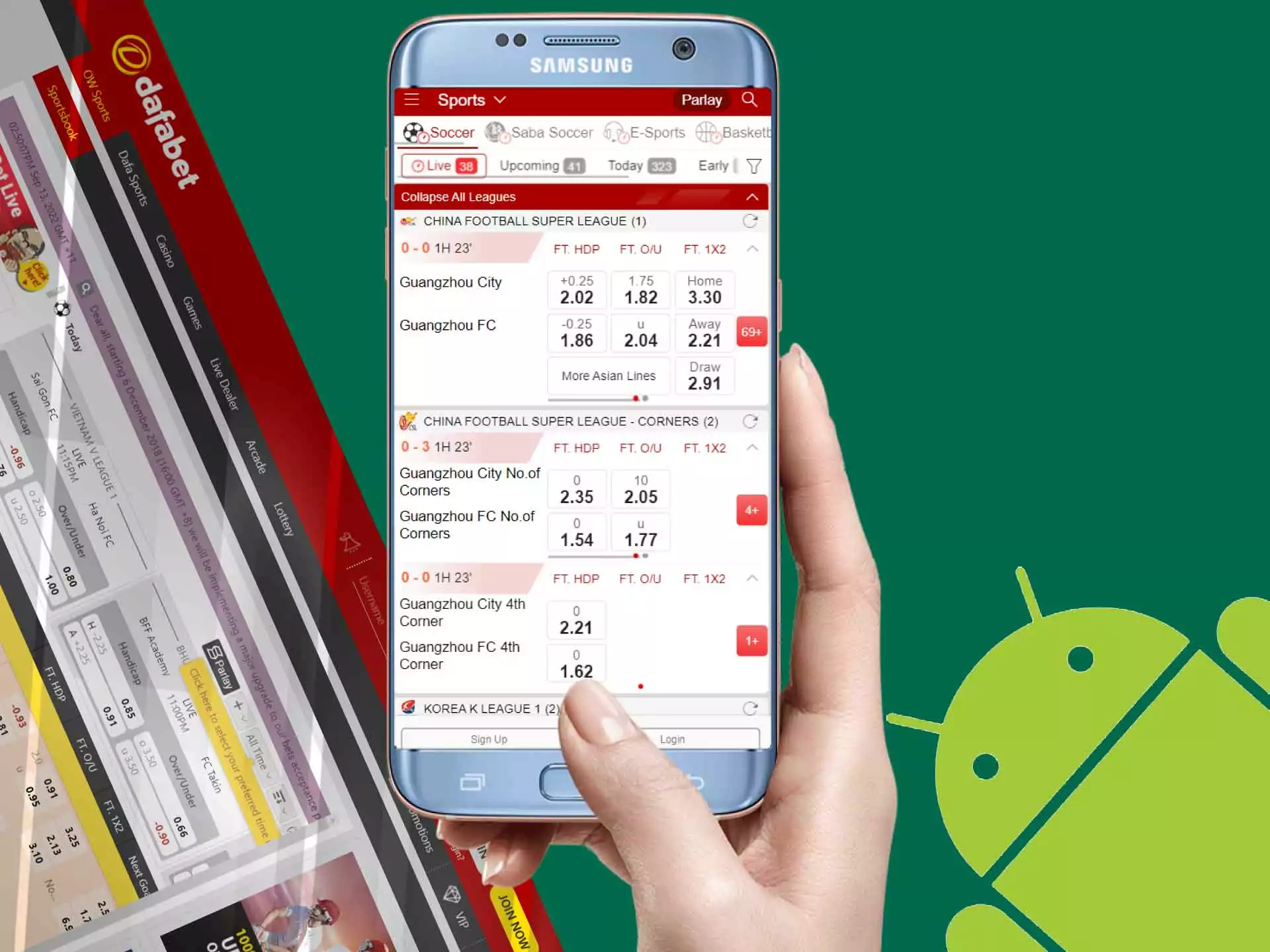Screen dimensions: 1270x952
Task: Tap the search magnifier icon
Action: 751,99
